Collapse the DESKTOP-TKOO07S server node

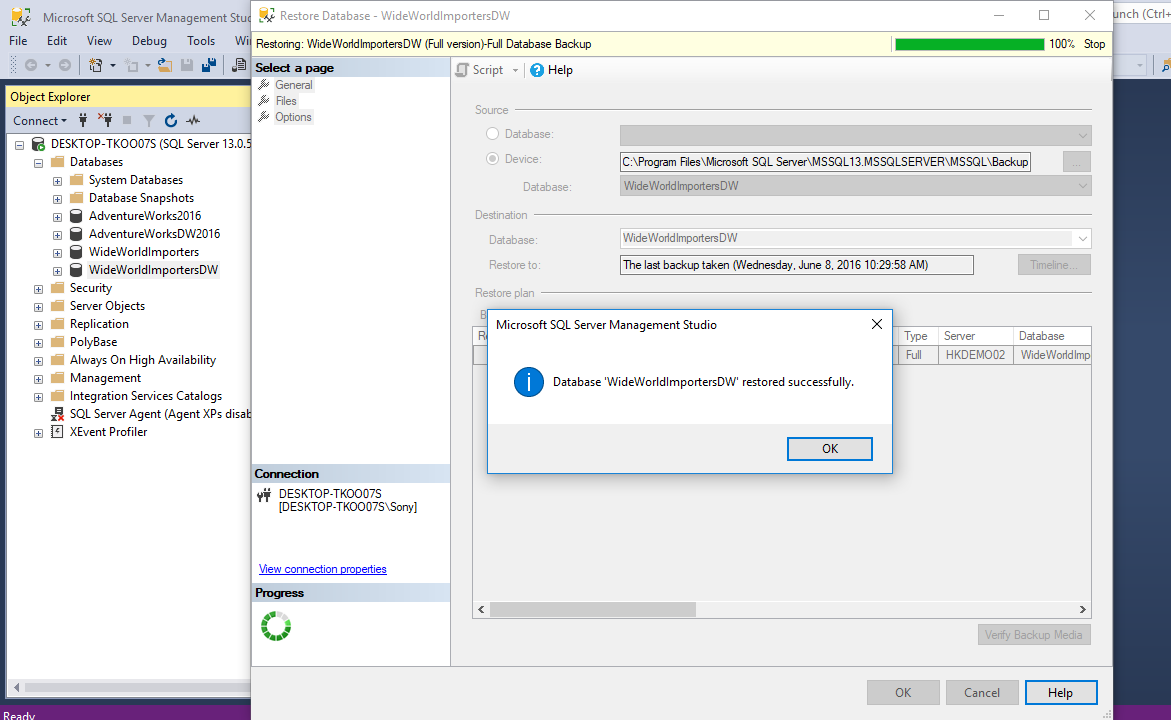tap(19, 145)
